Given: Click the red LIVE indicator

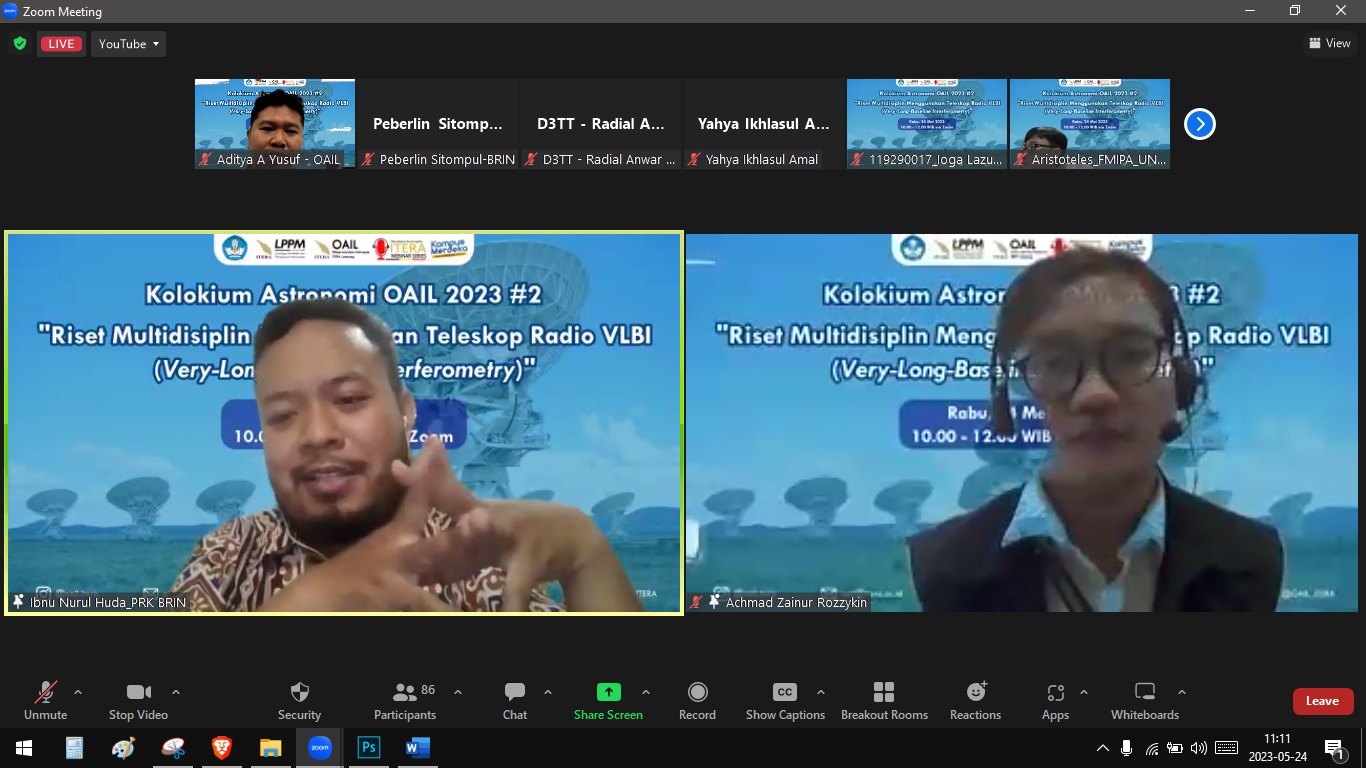Looking at the screenshot, I should click(61, 44).
